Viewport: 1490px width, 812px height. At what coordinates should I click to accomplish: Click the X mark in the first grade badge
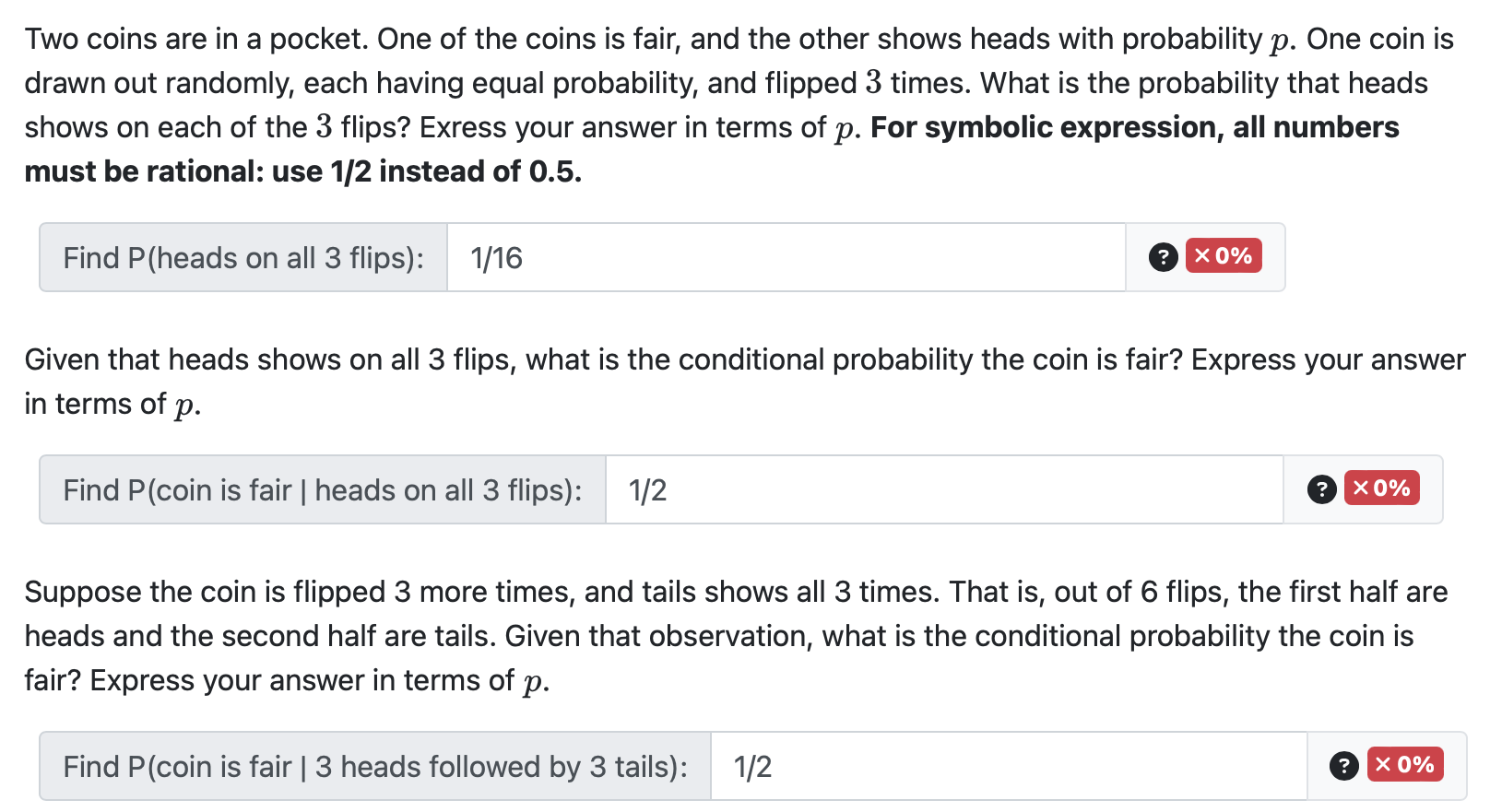click(1202, 257)
